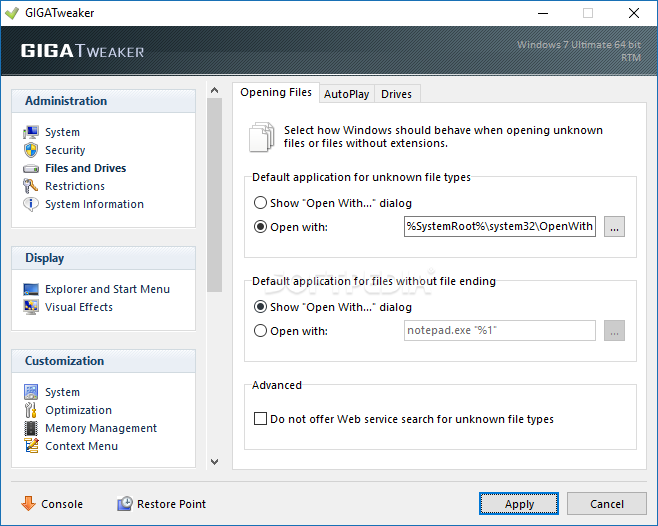Click the Display panel header
The image size is (658, 526).
pyautogui.click(x=104, y=258)
